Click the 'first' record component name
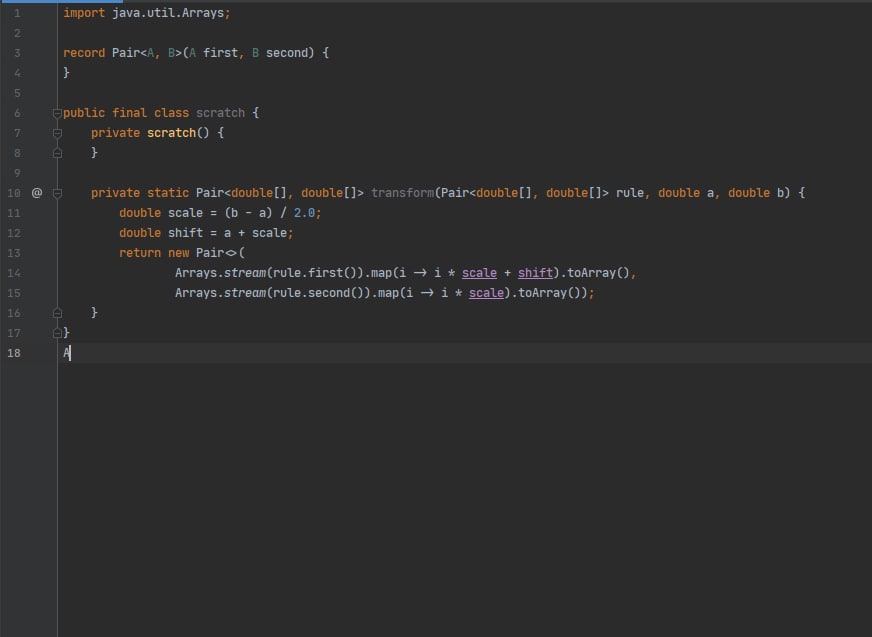The image size is (872, 637). click(220, 53)
